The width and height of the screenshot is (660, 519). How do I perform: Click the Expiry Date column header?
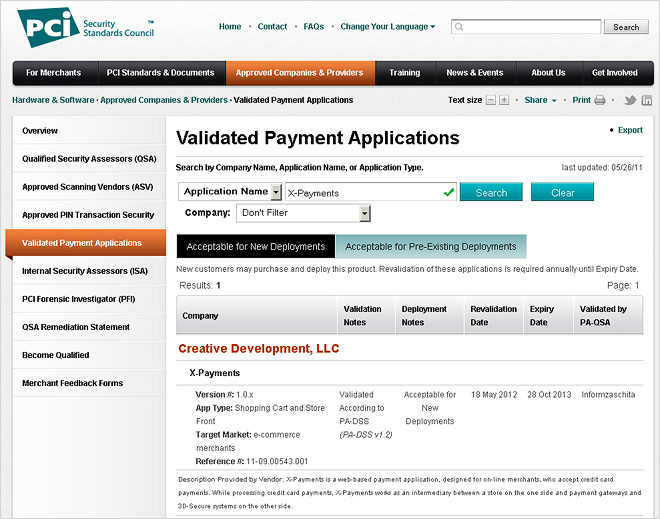(x=548, y=316)
